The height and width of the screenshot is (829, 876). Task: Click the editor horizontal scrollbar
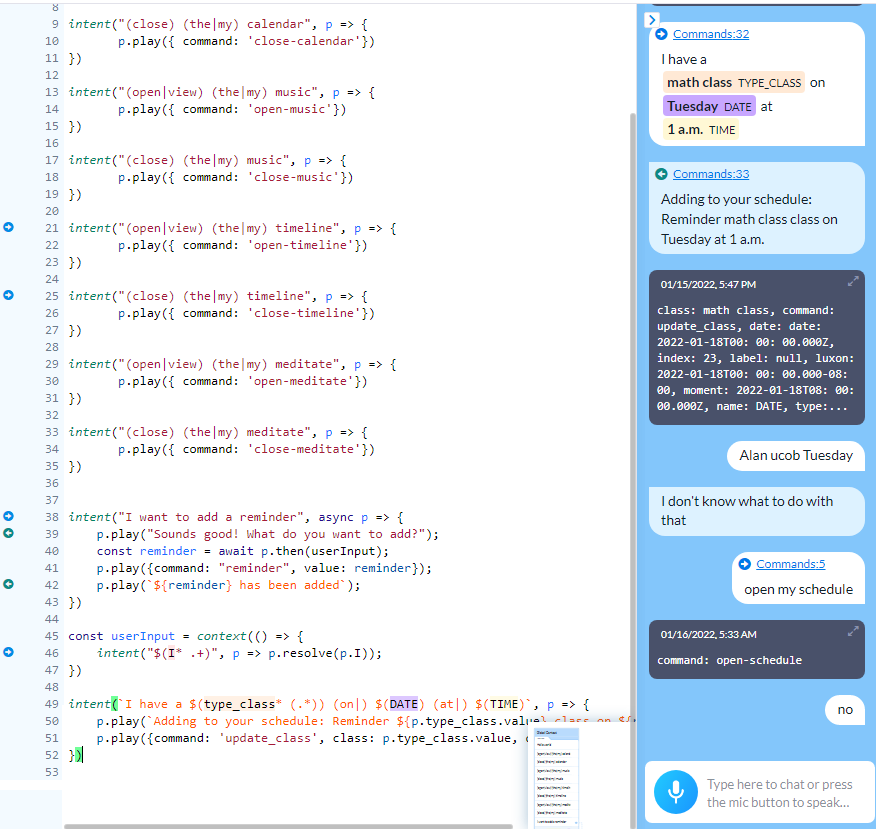click(288, 826)
